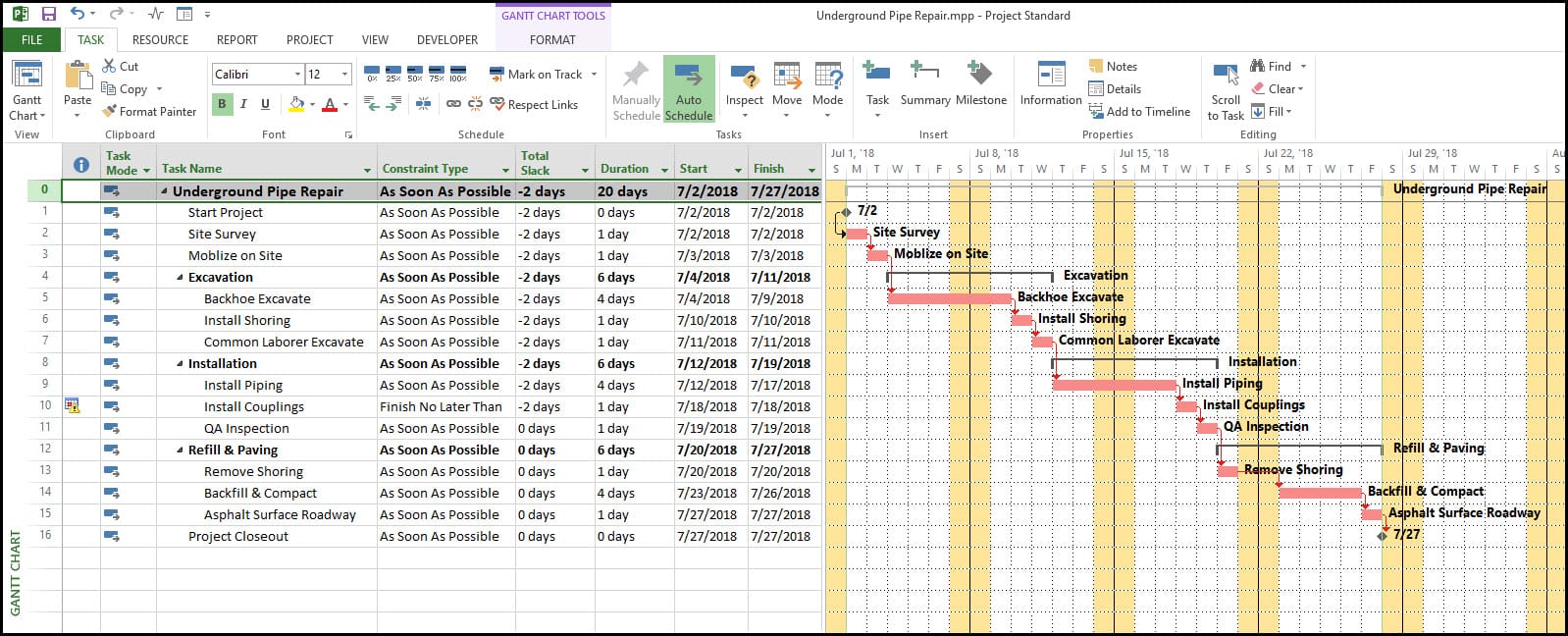Switch to the FORMAT tab

[552, 39]
